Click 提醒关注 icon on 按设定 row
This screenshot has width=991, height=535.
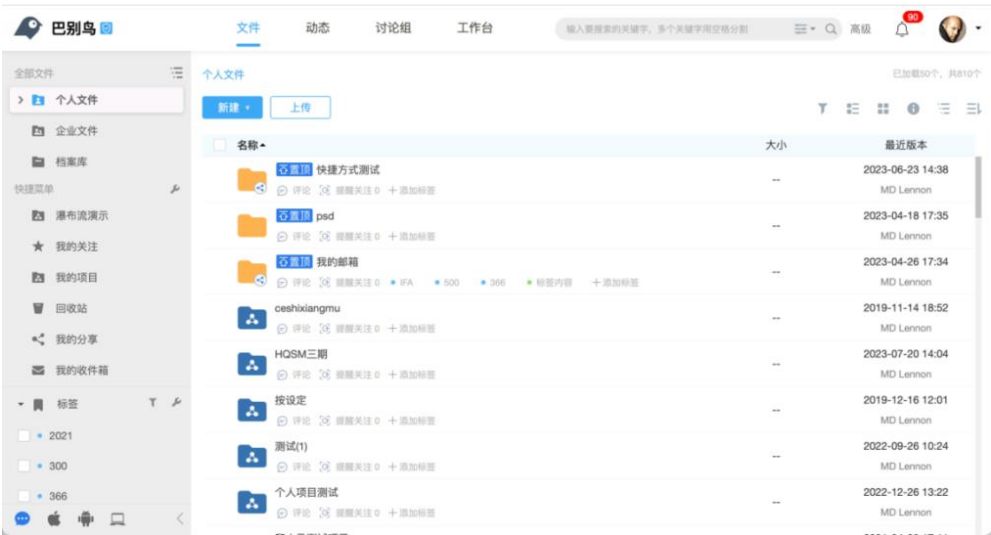[x=324, y=421]
